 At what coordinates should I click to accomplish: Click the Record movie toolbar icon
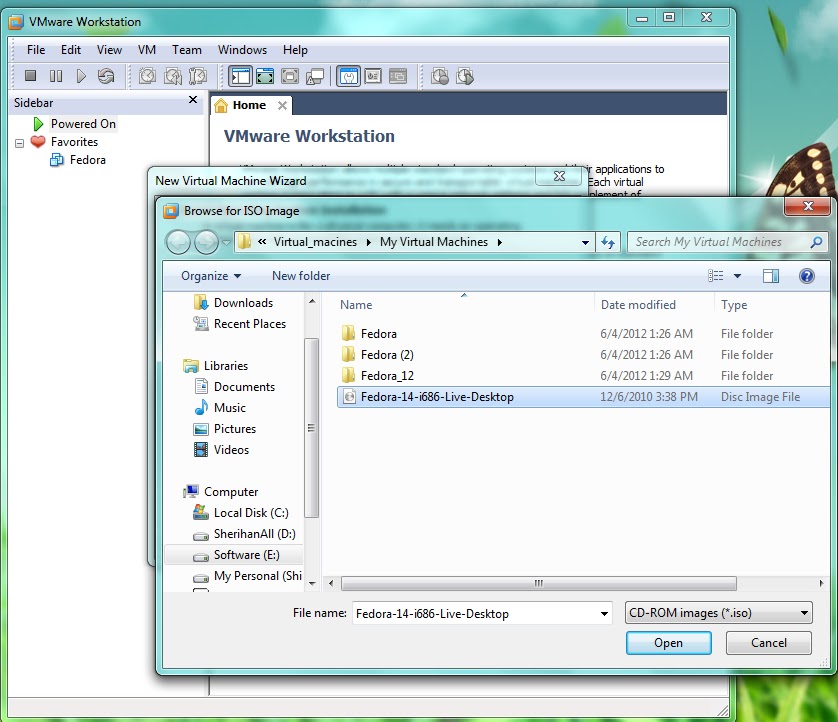pyautogui.click(x=440, y=76)
